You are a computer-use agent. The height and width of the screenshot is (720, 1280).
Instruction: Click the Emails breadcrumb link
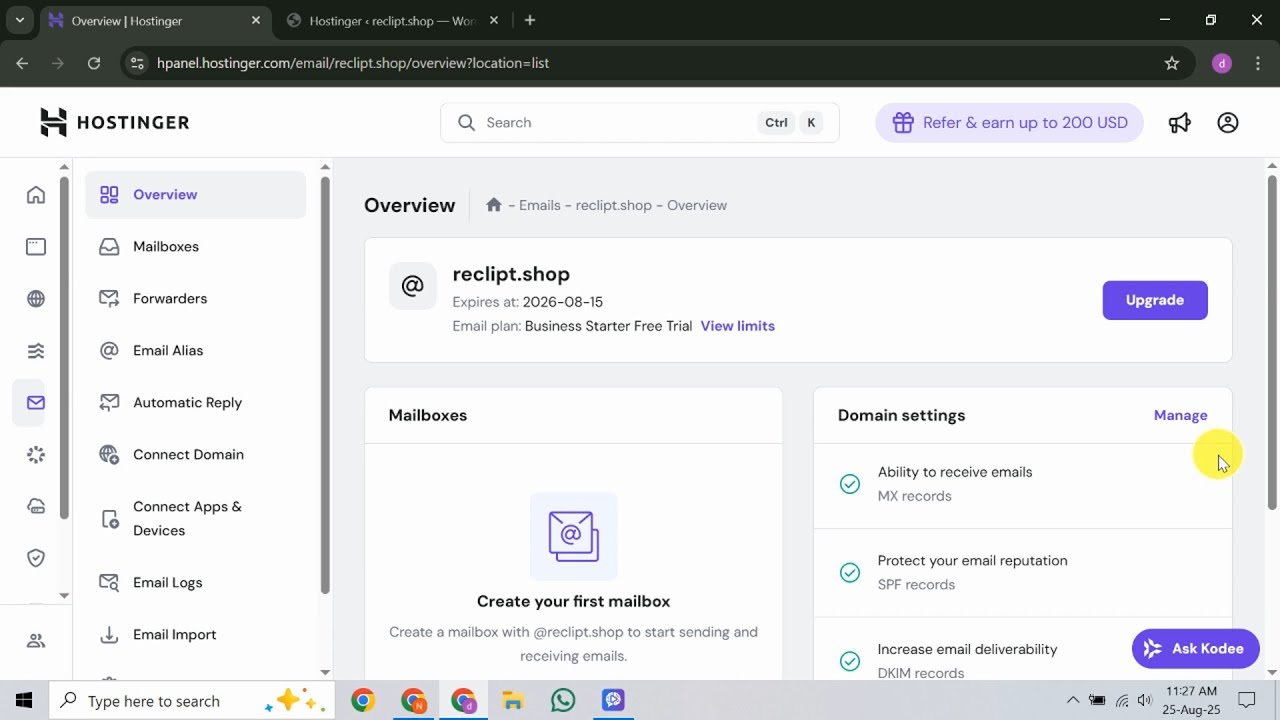pyautogui.click(x=540, y=205)
